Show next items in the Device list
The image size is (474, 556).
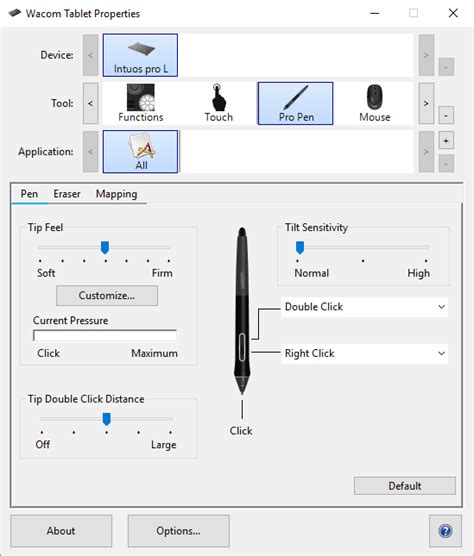coord(426,55)
